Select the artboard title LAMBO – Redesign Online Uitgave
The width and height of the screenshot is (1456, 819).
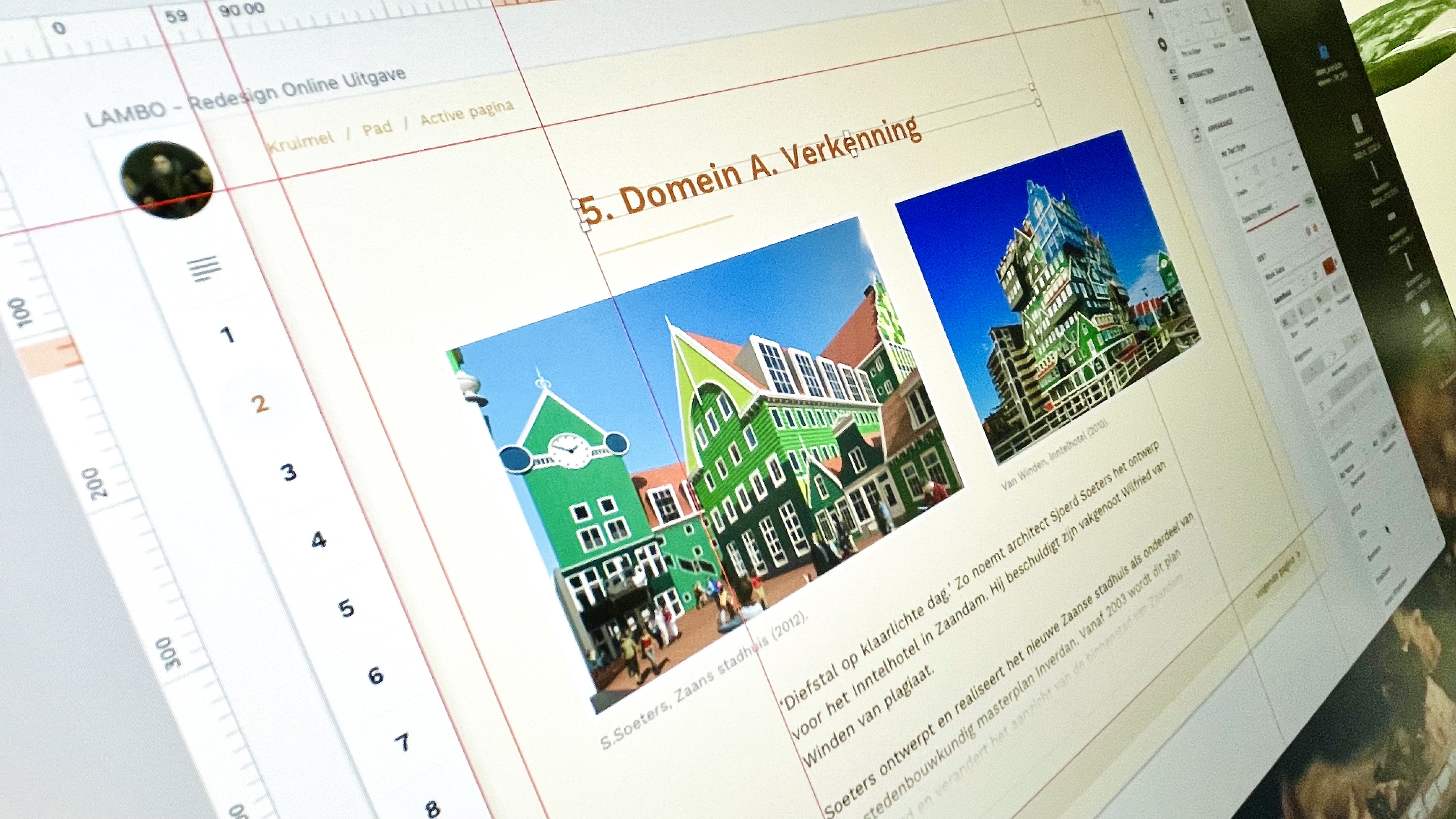tap(246, 97)
